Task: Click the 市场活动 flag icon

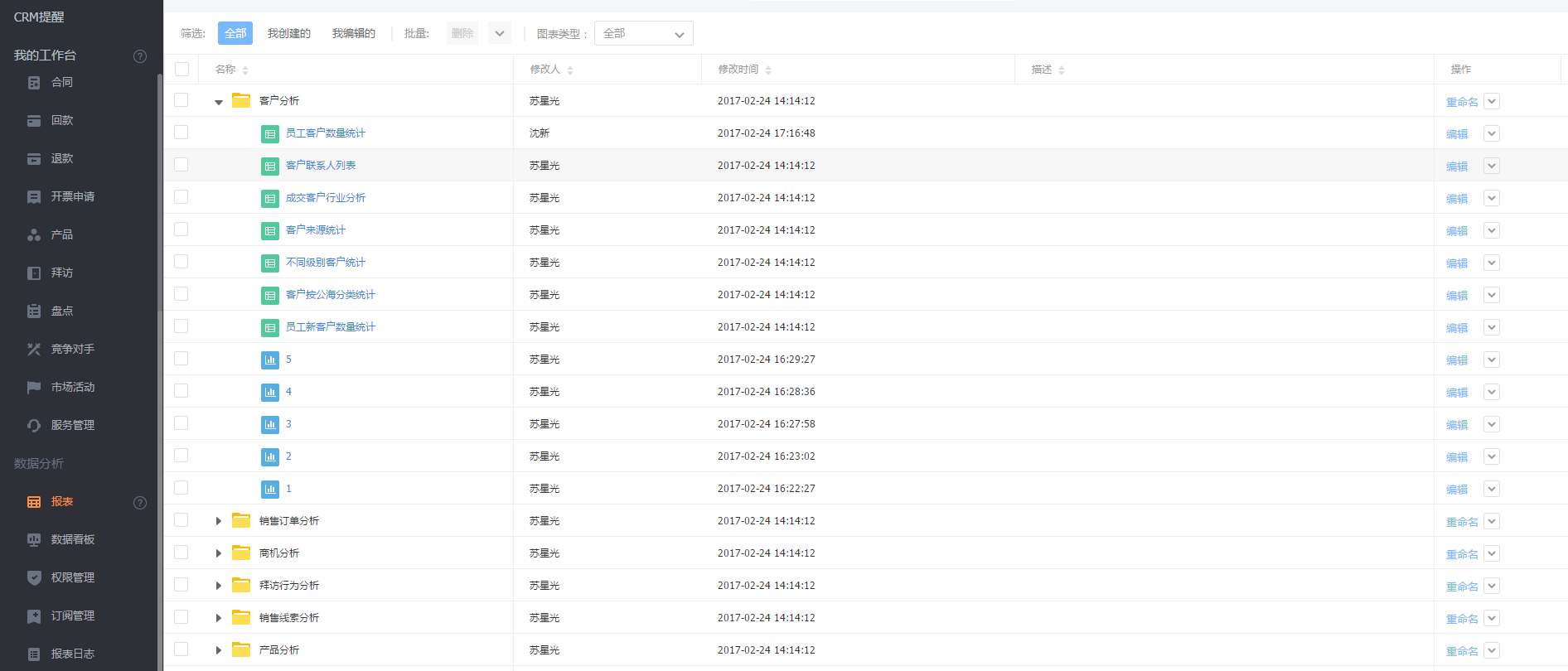Action: point(34,388)
